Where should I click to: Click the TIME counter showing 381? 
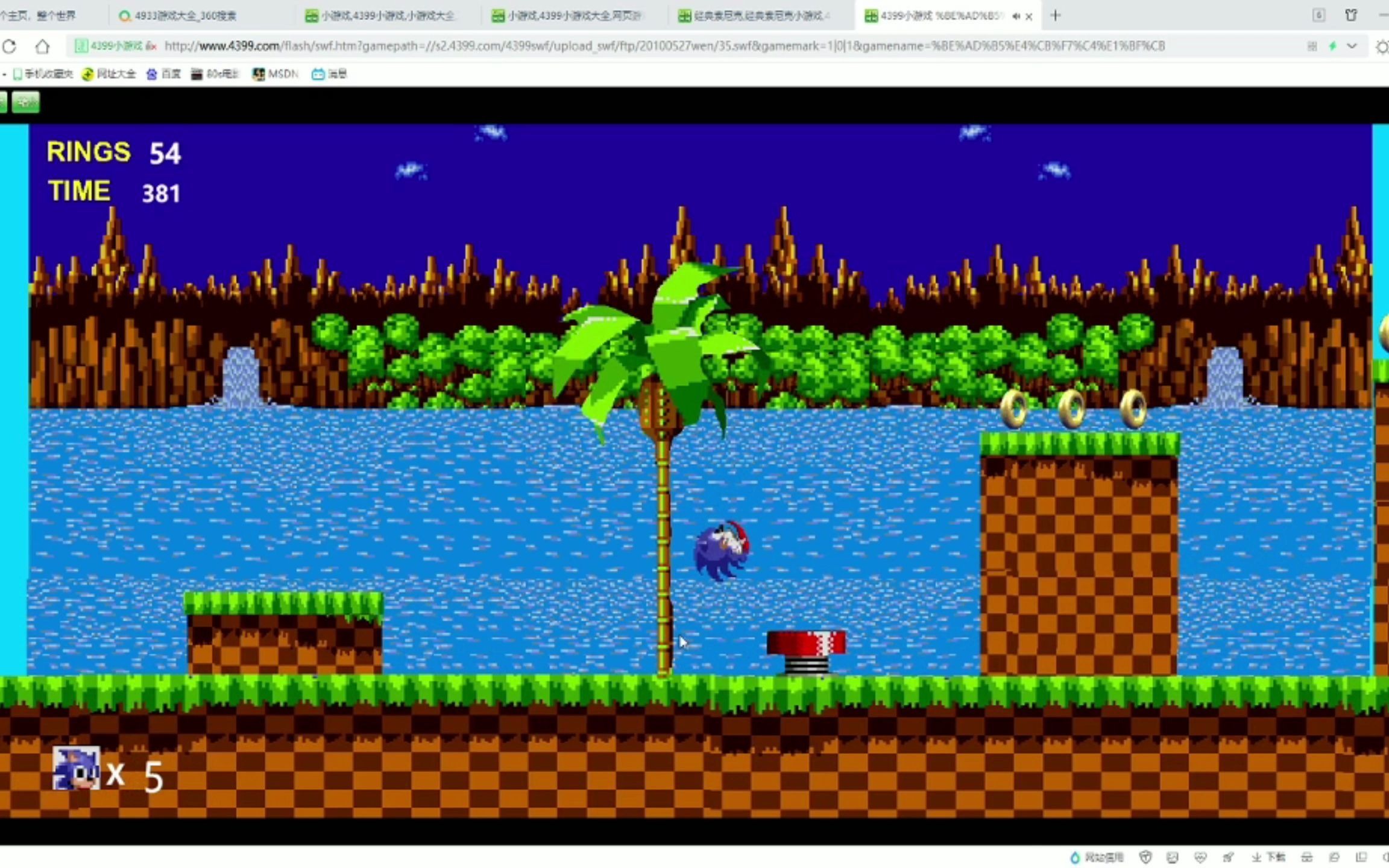(114, 192)
